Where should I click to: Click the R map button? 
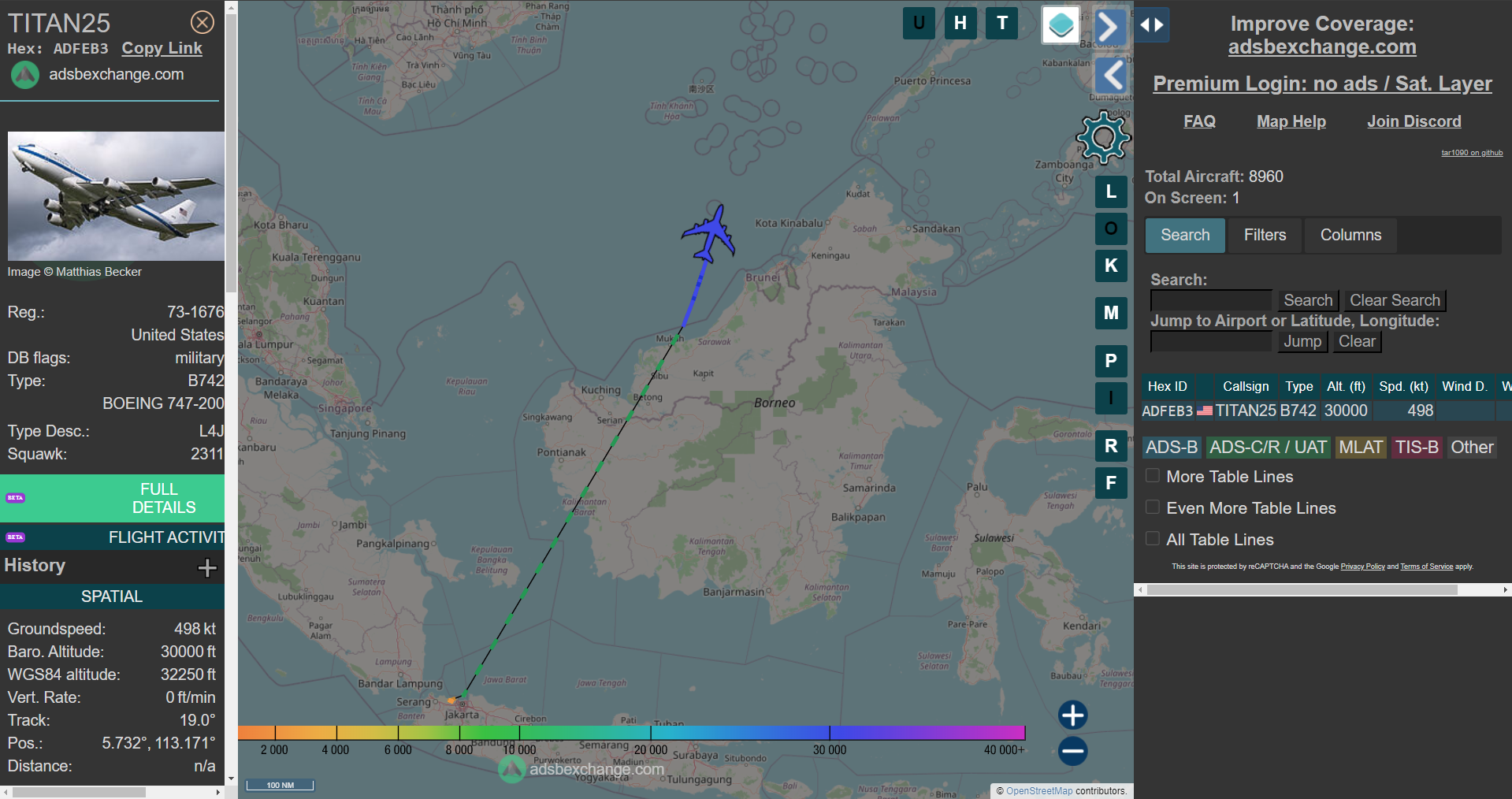point(1111,446)
